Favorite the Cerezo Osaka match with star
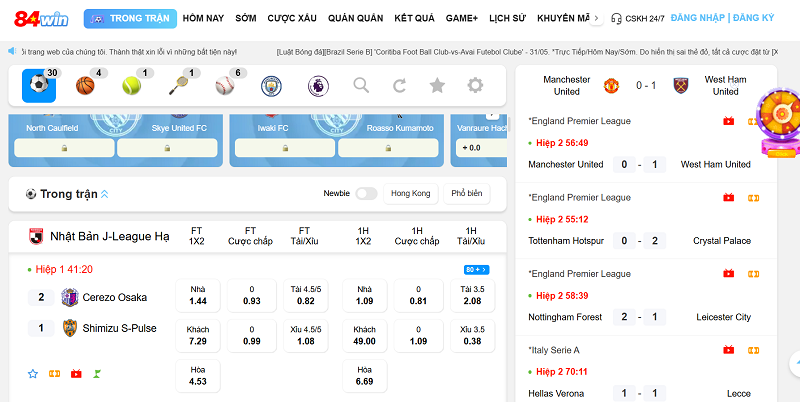Image resolution: width=800 pixels, height=402 pixels. pyautogui.click(x=33, y=373)
